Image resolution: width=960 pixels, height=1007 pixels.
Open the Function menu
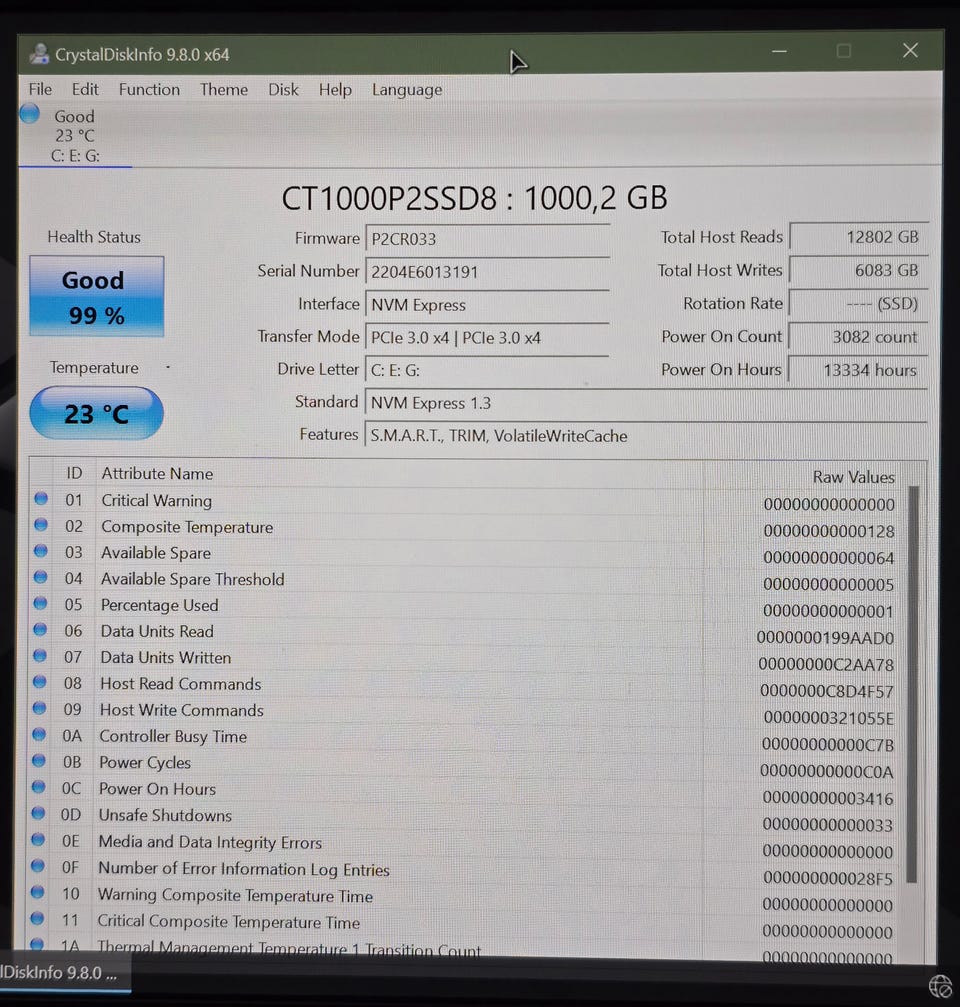[149, 89]
